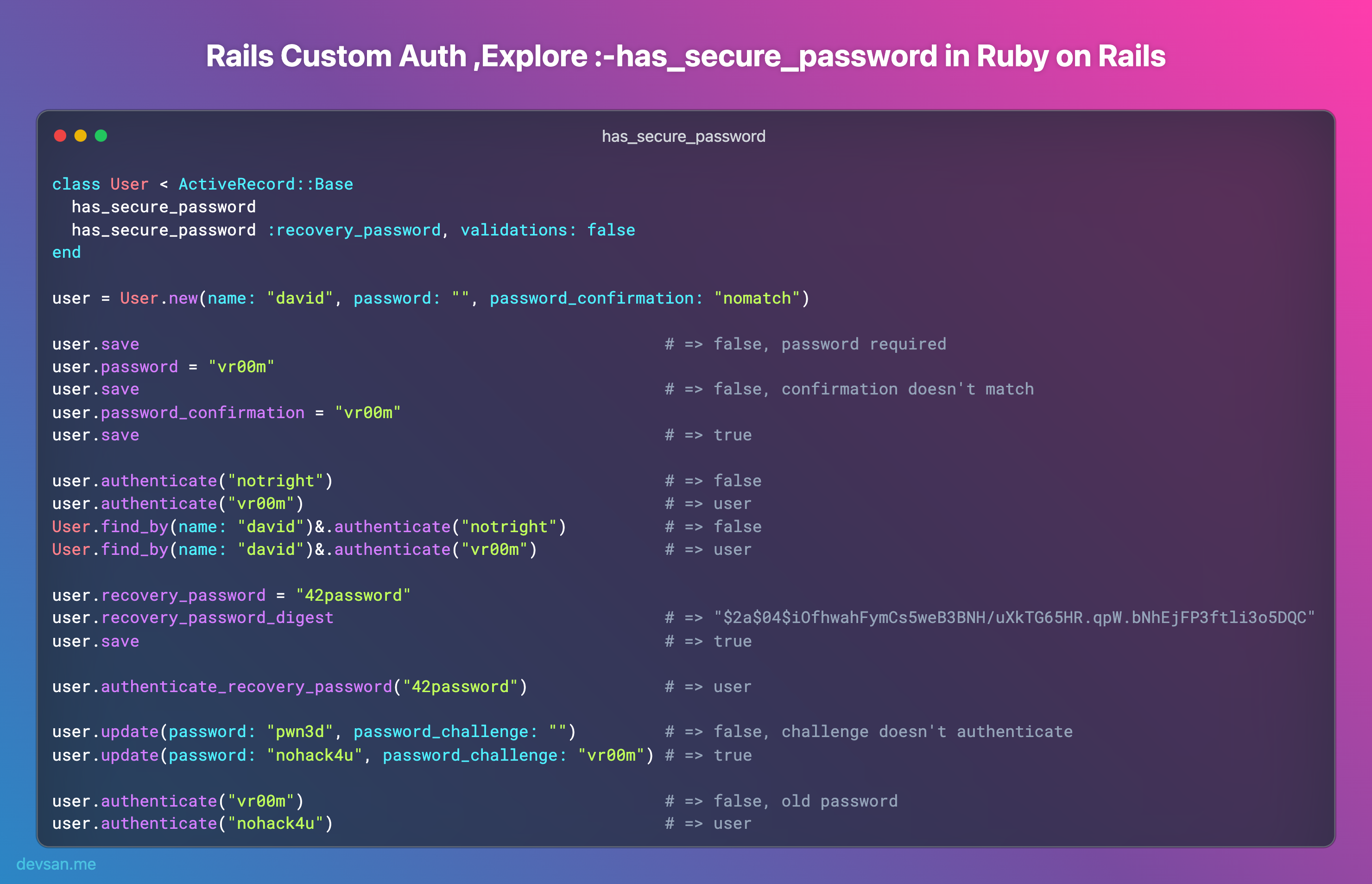
Task: Click 'user.password_confirmation = "vr00m"' line
Action: 227,413
